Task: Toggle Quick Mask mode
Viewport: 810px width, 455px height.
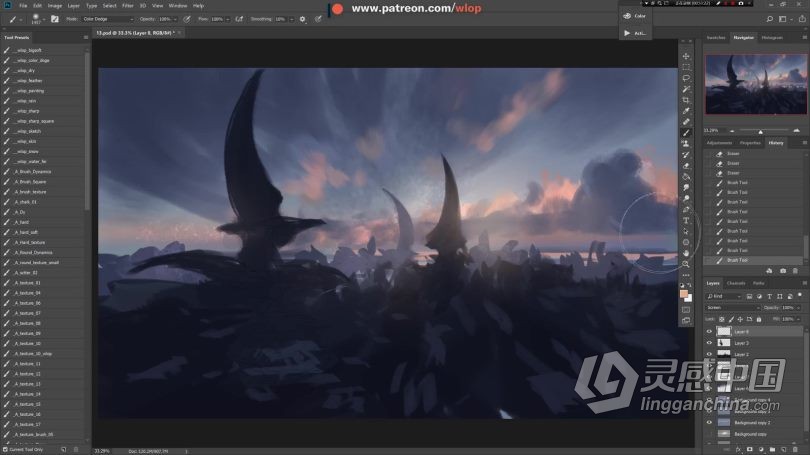Action: point(686,309)
